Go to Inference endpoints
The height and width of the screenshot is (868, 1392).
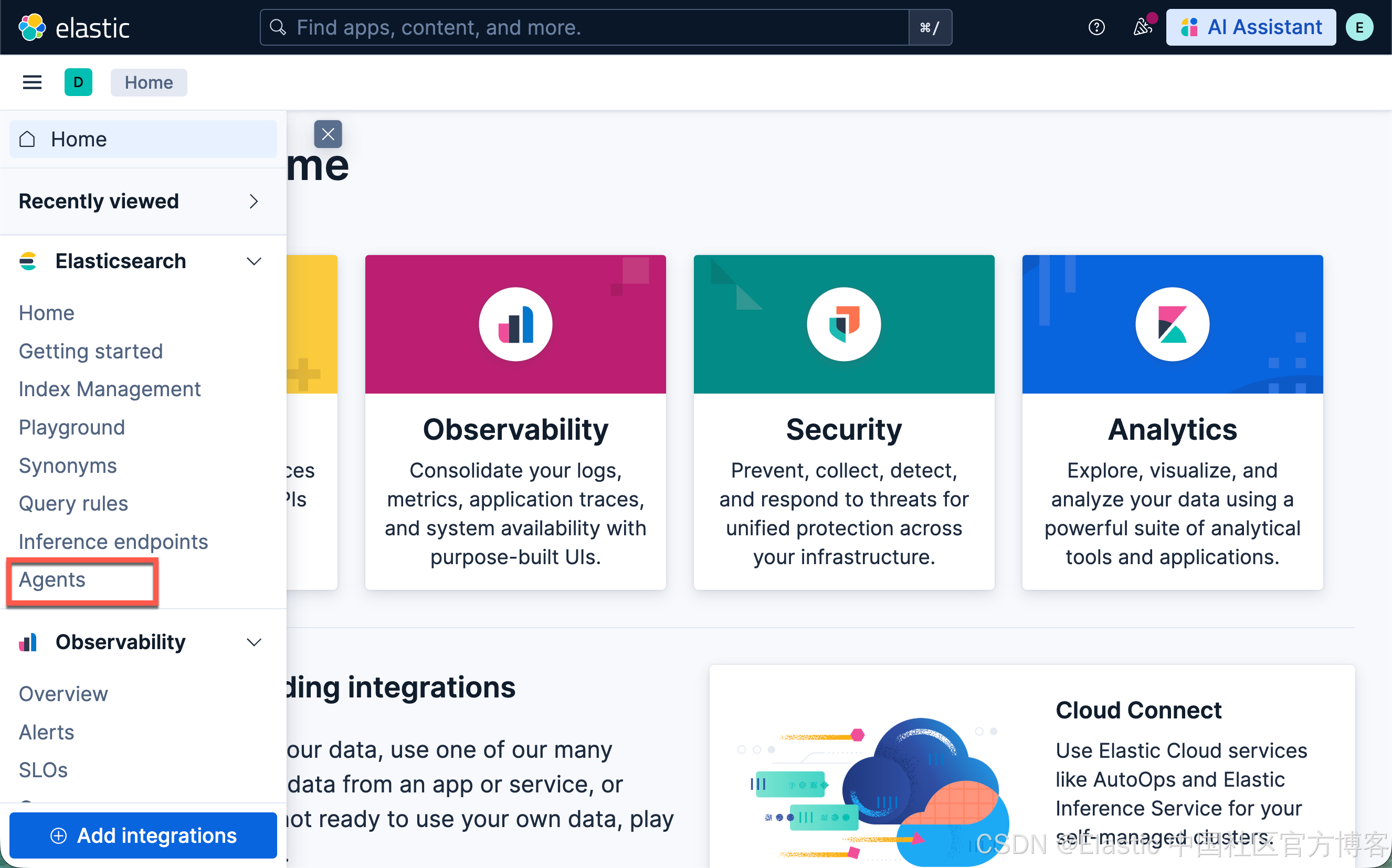point(113,542)
